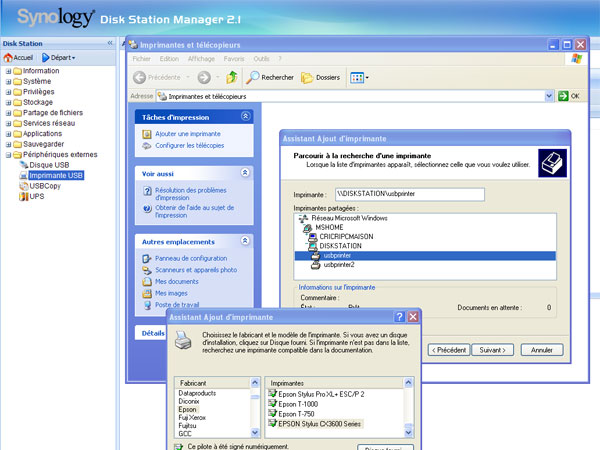
Task: Expand the Applications folder
Action: pos(8,134)
